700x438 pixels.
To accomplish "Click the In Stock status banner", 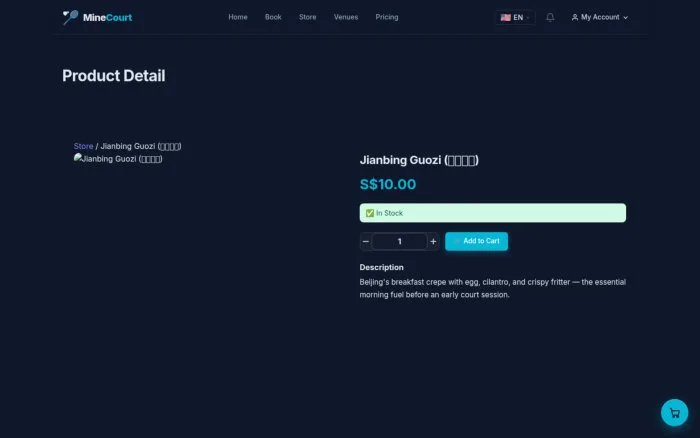I will pos(492,213).
